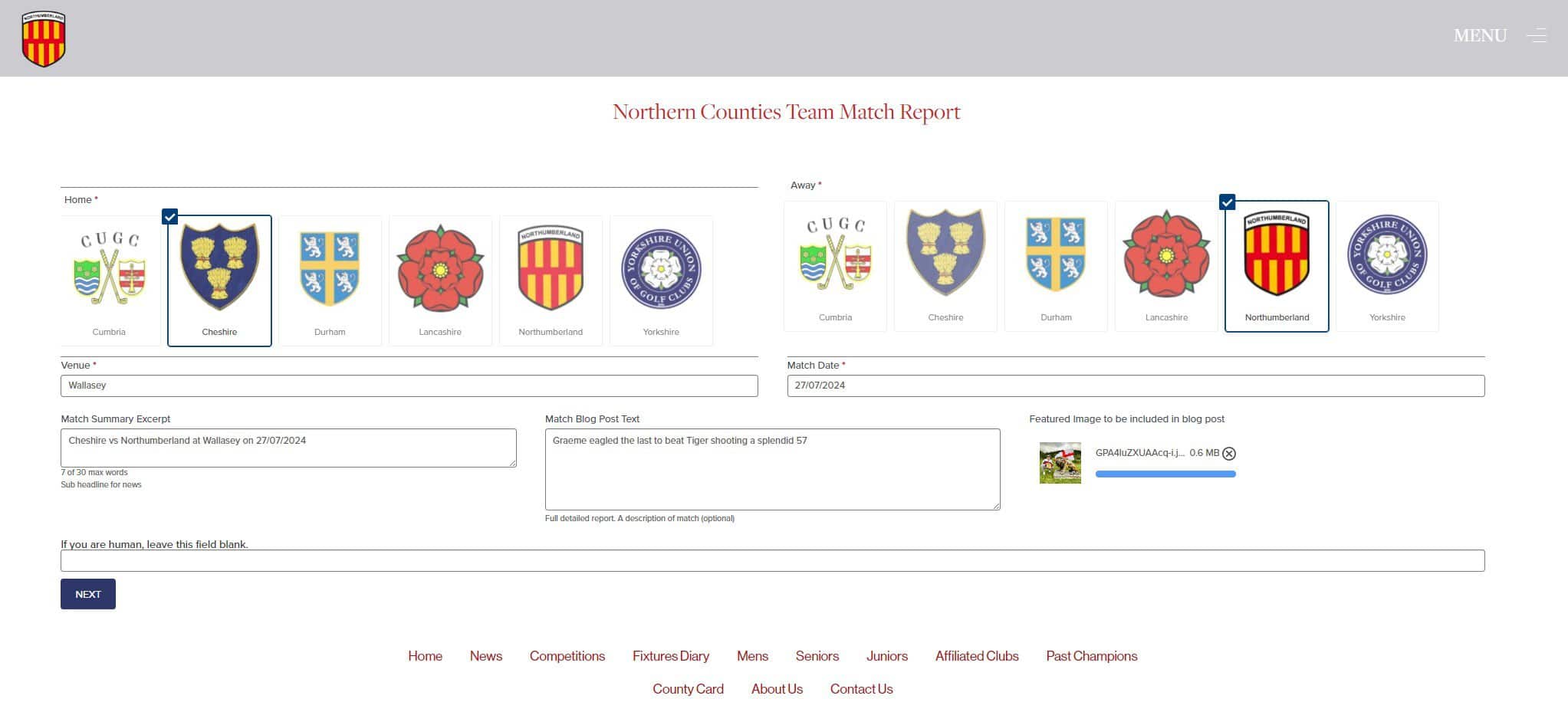Open Contact Us link
This screenshot has width=1568, height=712.
pos(861,689)
